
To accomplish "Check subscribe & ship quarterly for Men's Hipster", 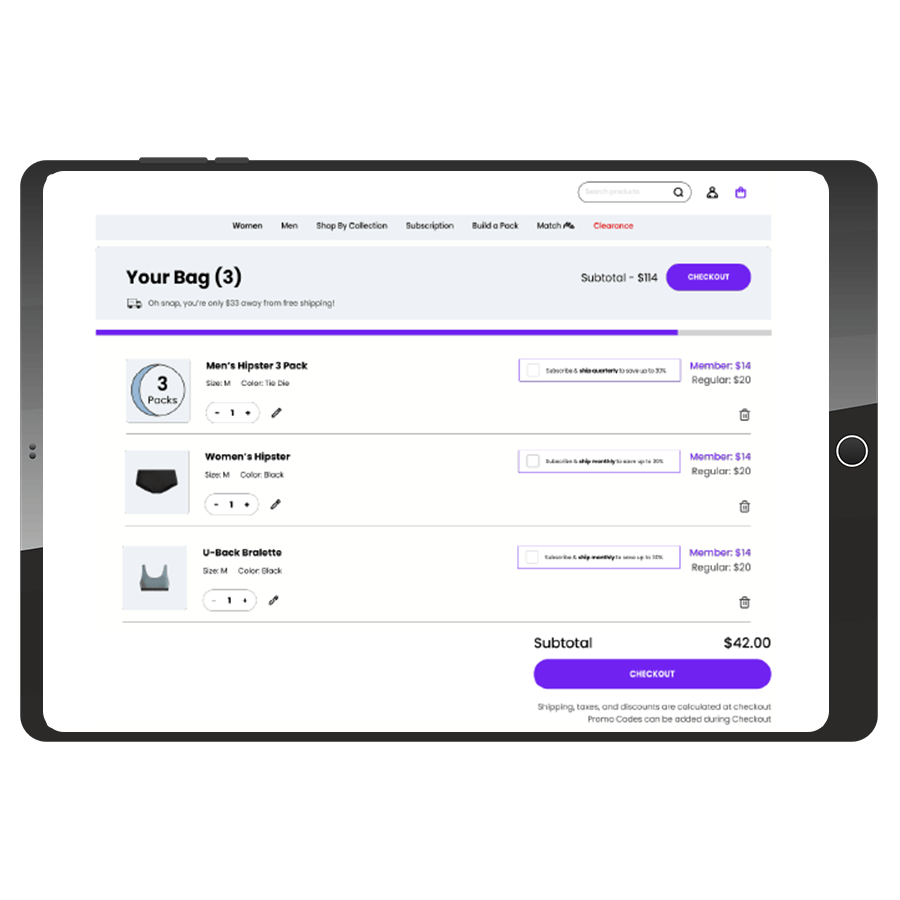I will [533, 370].
